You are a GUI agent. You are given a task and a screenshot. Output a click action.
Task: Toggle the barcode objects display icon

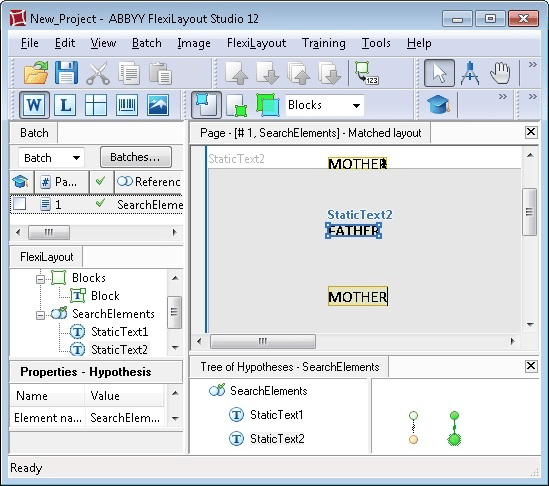(127, 105)
